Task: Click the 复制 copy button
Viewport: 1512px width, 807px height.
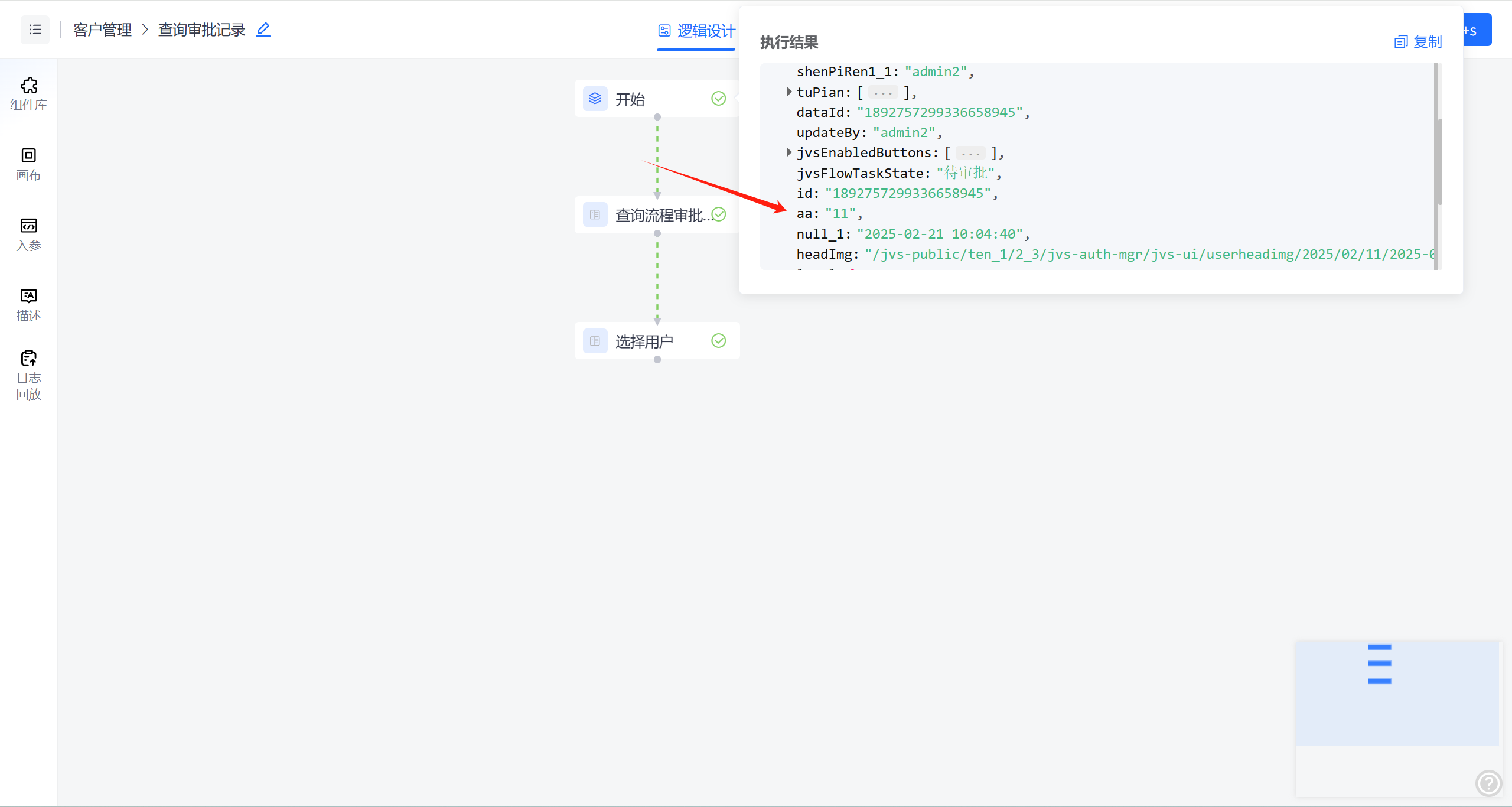Action: (x=1418, y=42)
